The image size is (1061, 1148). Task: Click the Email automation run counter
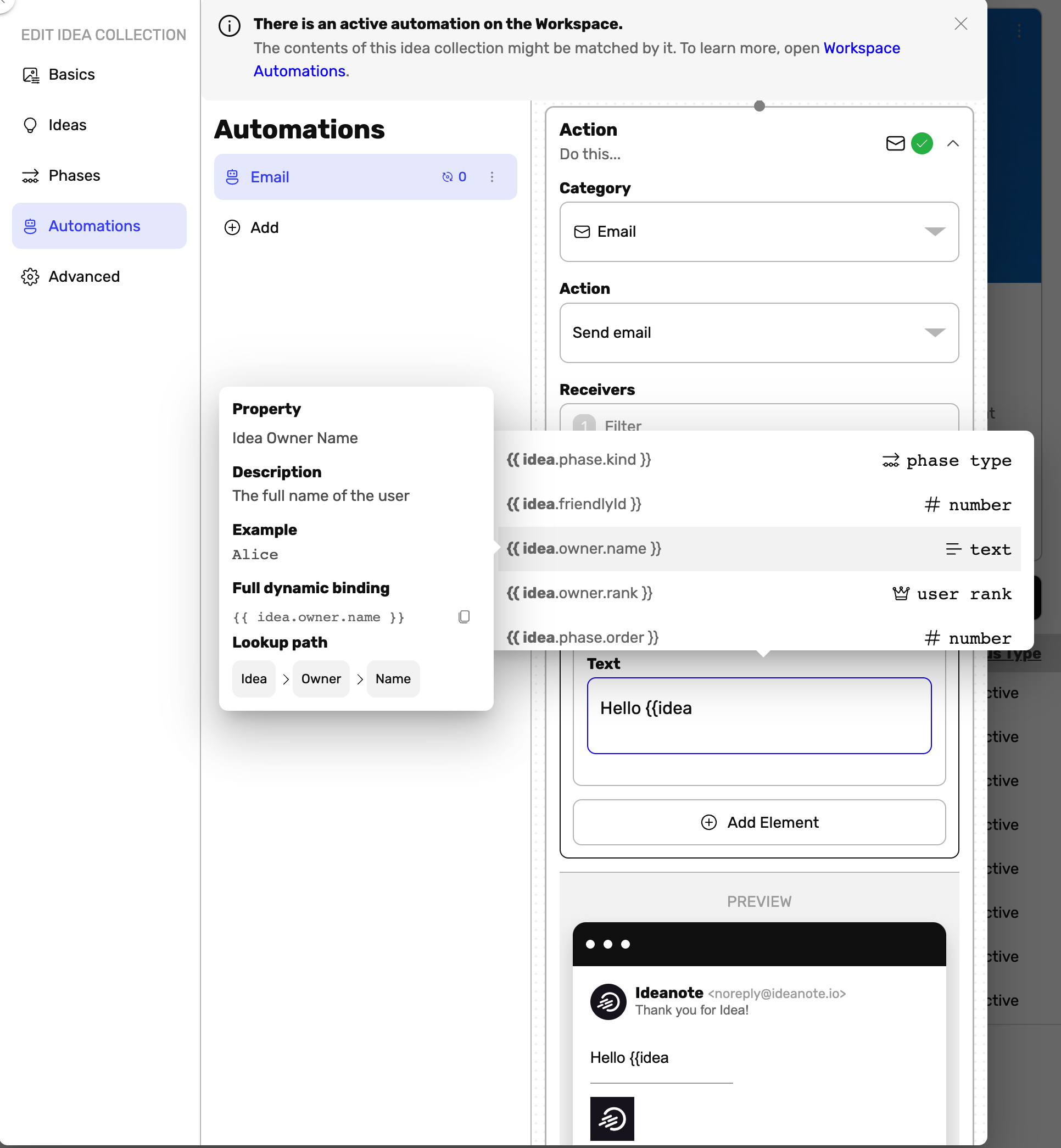pos(454,177)
